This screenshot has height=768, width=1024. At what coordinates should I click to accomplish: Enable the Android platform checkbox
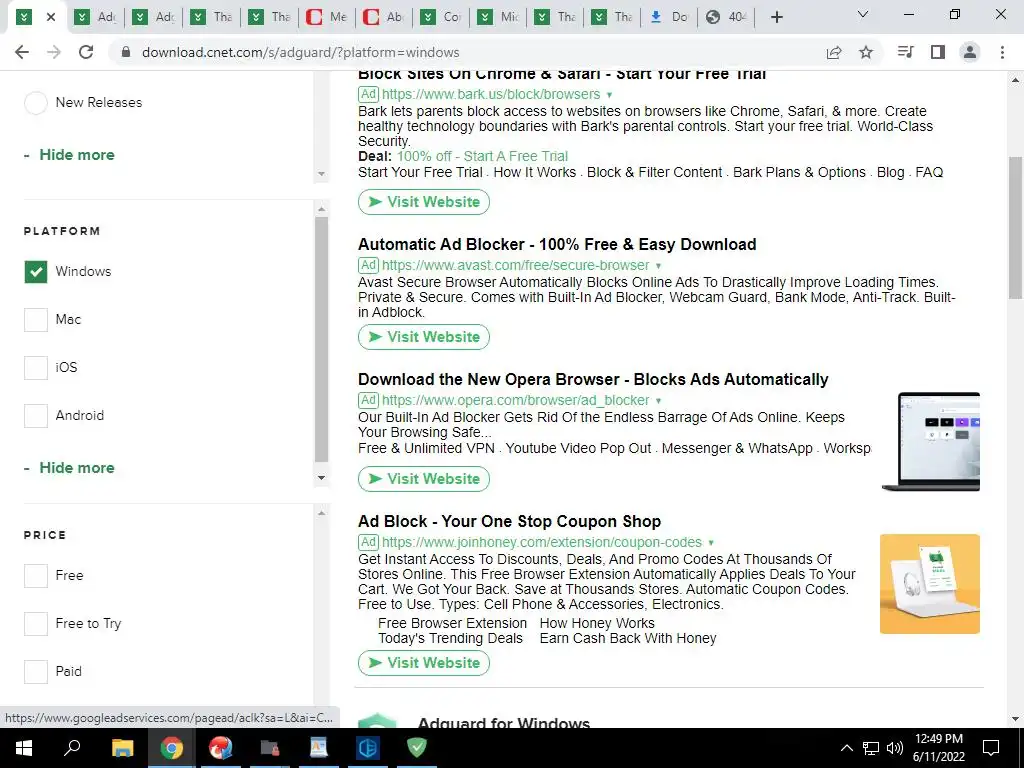point(36,416)
